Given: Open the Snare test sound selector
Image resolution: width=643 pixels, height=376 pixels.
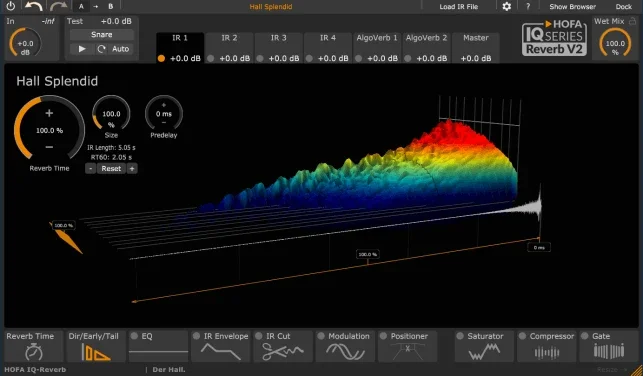Looking at the screenshot, I should pos(101,35).
